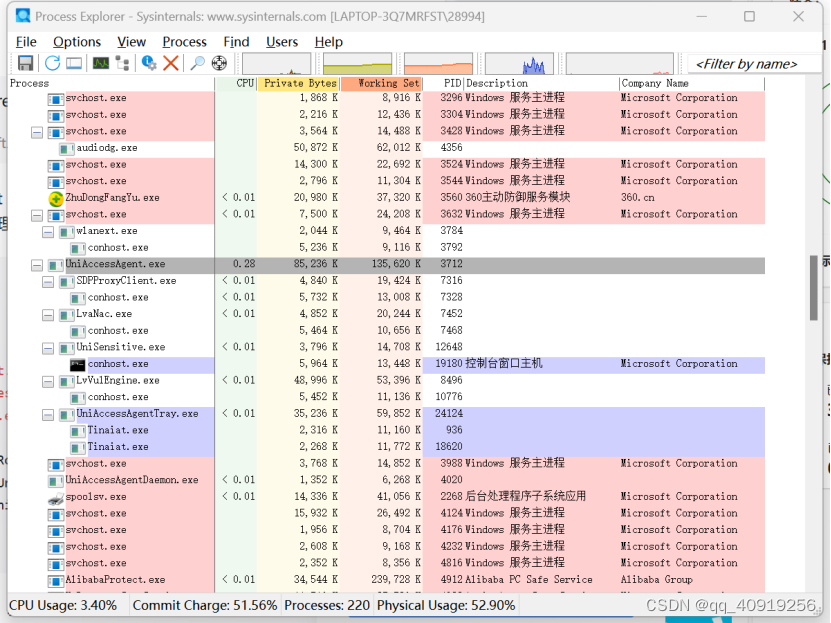Click the AlibabaProtect.exe process icon

pyautogui.click(x=56, y=581)
